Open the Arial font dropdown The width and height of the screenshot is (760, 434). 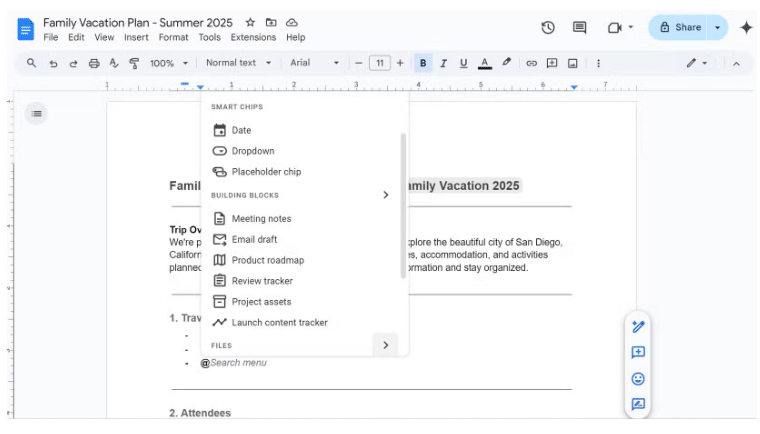pyautogui.click(x=314, y=63)
